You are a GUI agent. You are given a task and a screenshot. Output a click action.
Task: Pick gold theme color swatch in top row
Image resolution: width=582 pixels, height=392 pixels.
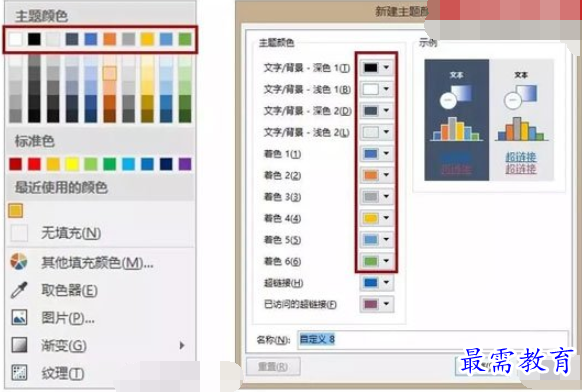(x=147, y=39)
